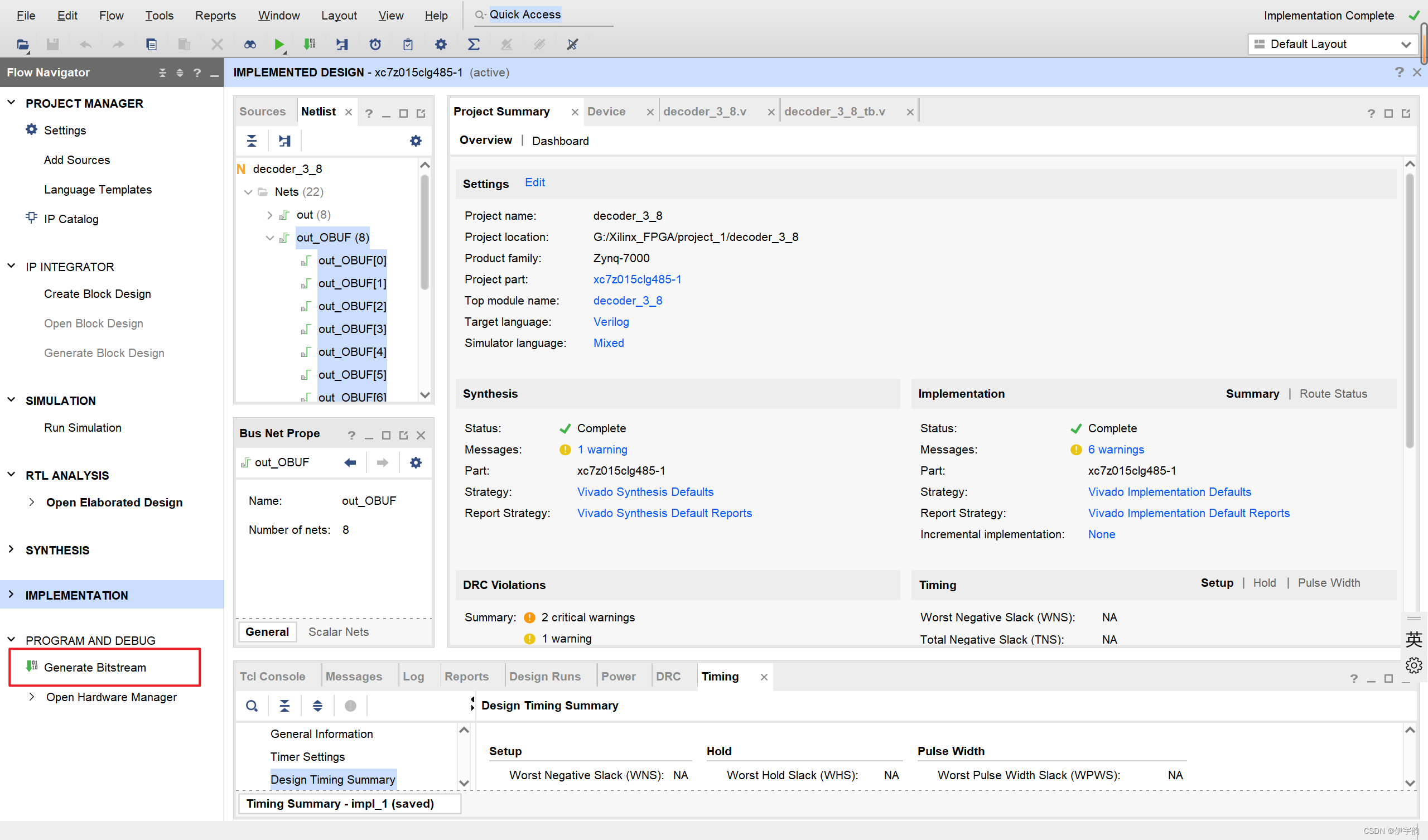Expand the SYNTHESIS section in Flow Navigator
Screen dimensions: 1428x840
point(11,549)
